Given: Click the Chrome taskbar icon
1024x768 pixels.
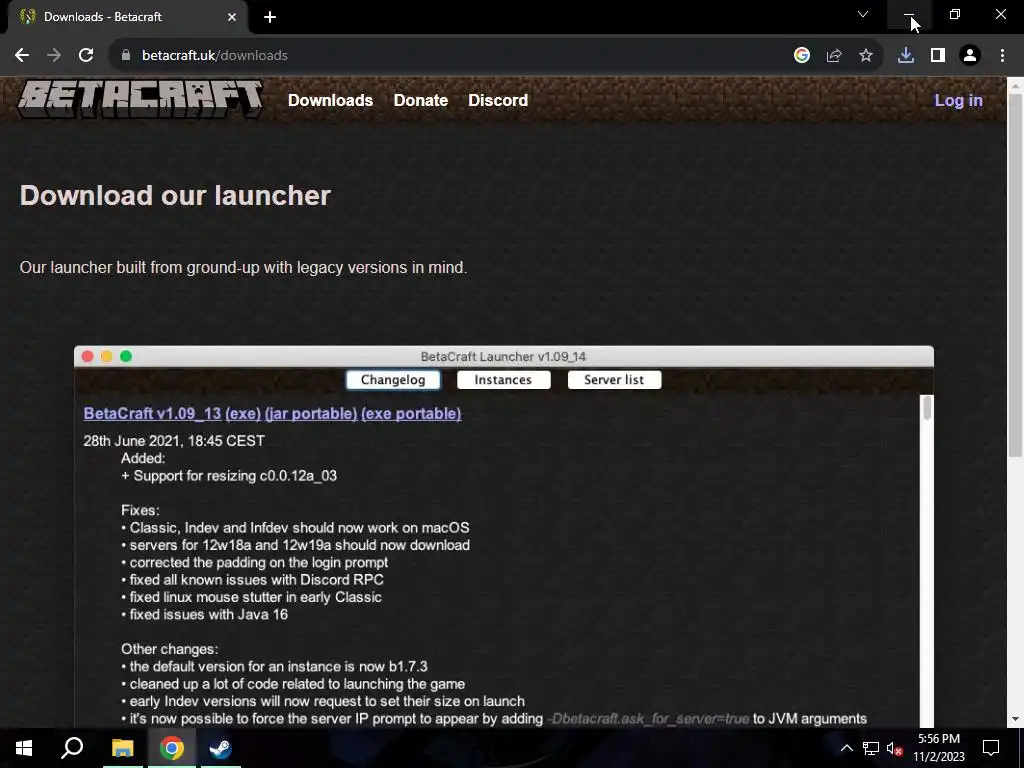Looking at the screenshot, I should coord(172,748).
